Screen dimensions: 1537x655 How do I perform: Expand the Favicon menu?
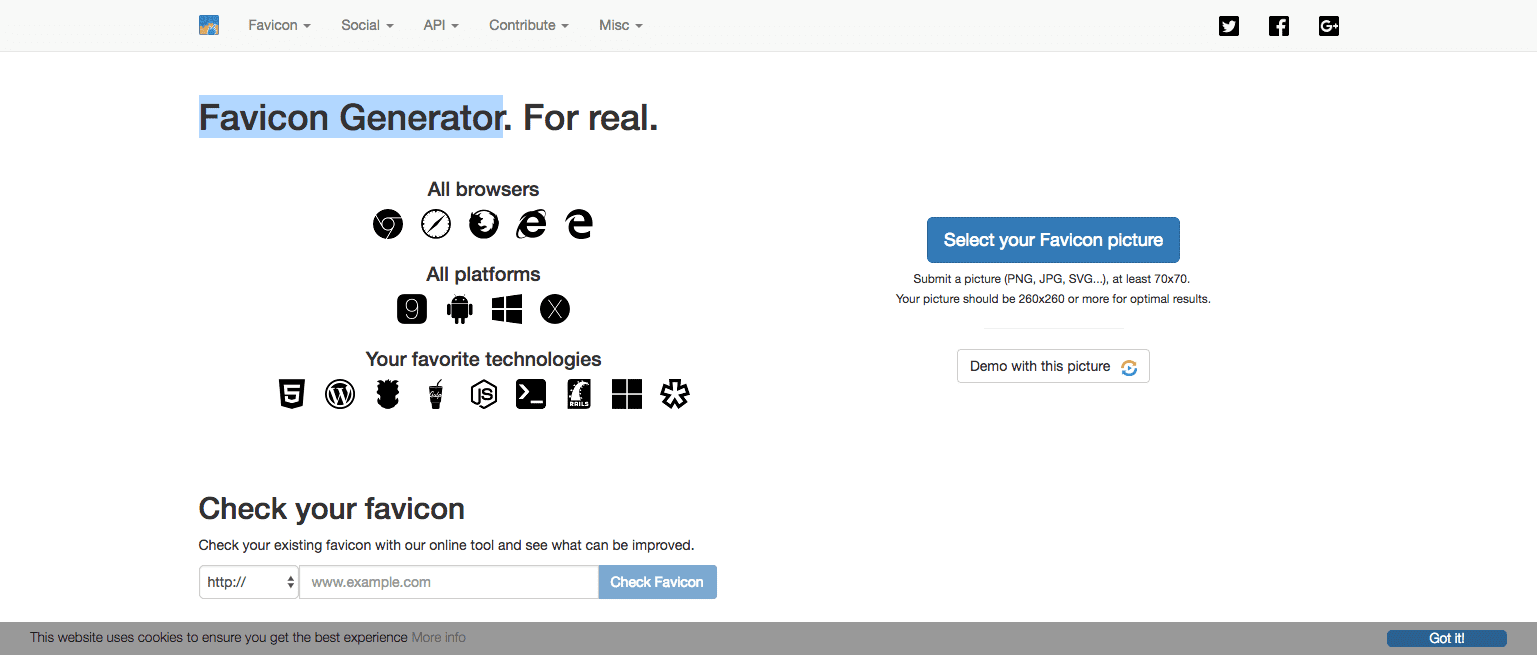pyautogui.click(x=279, y=25)
